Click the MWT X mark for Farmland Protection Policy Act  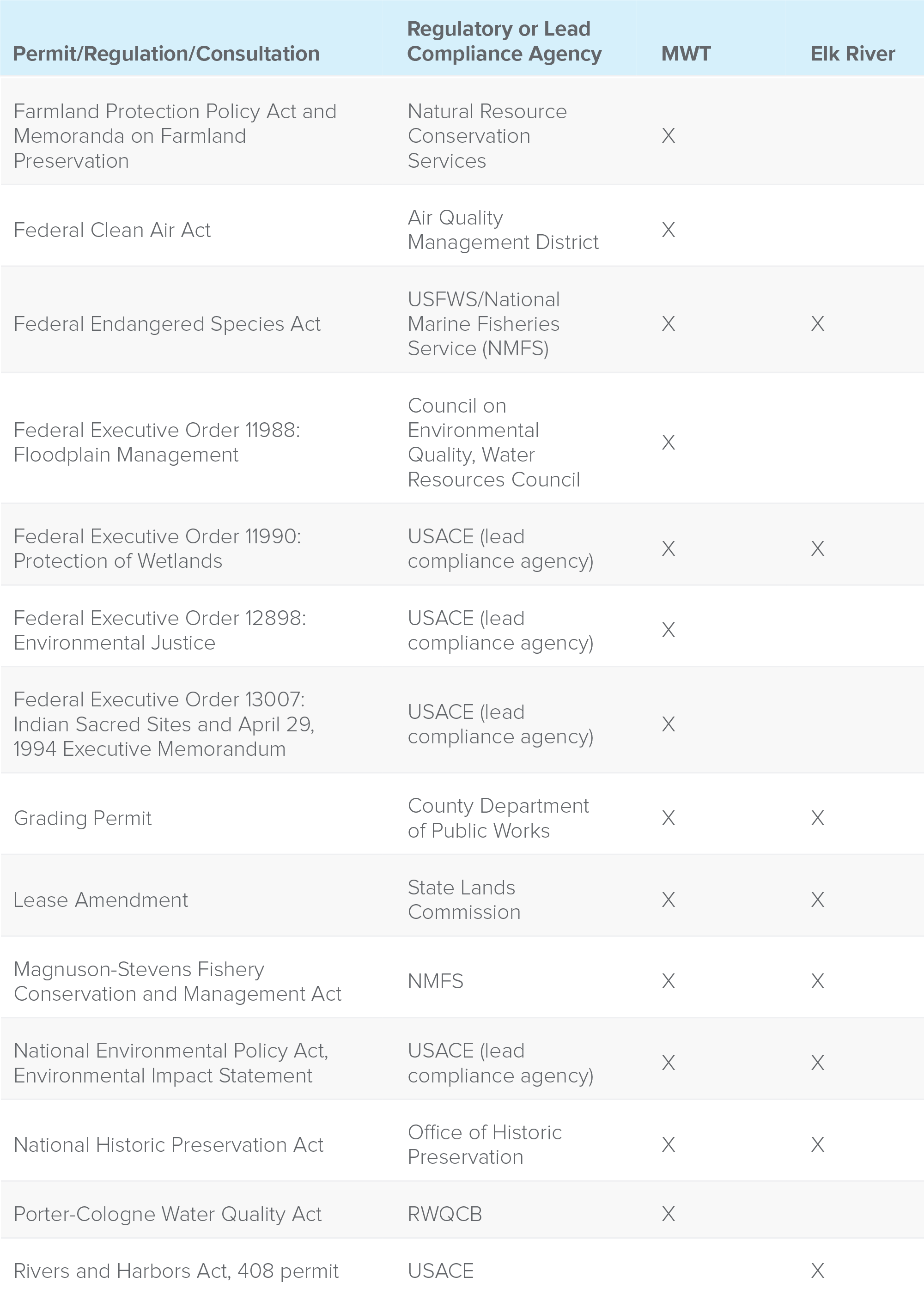669,136
